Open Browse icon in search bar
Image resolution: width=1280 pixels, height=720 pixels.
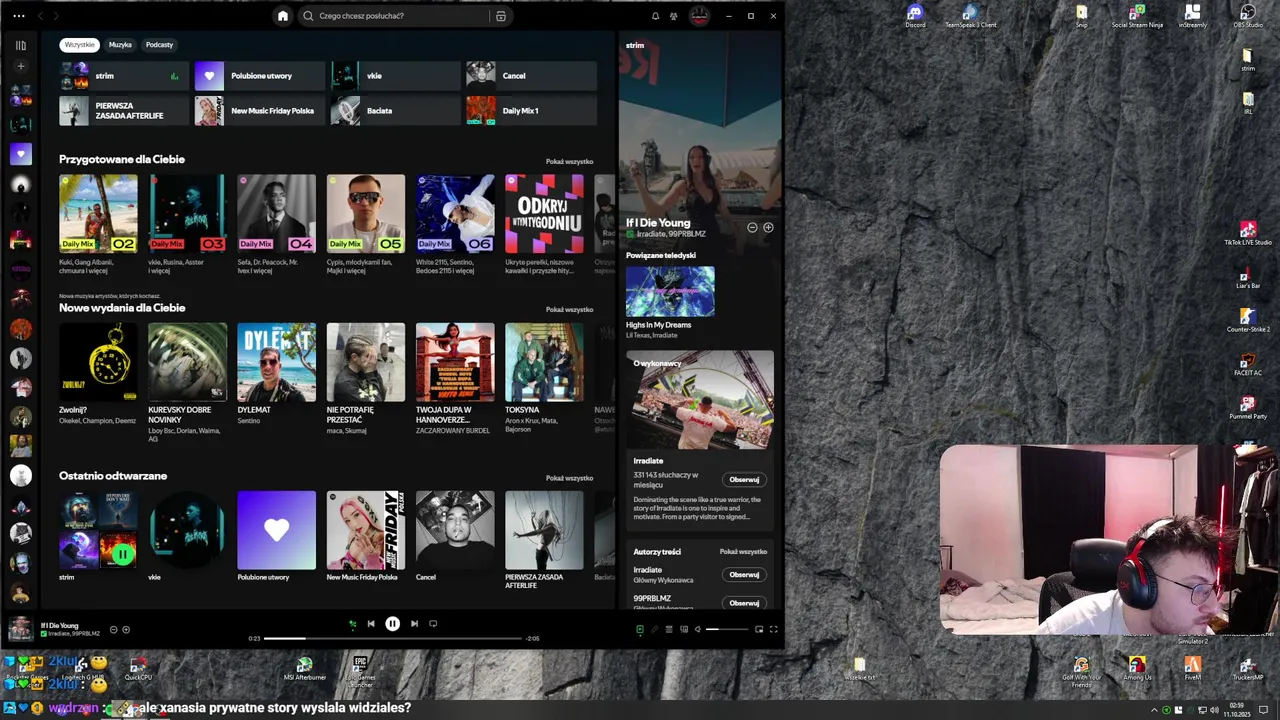pyautogui.click(x=501, y=16)
